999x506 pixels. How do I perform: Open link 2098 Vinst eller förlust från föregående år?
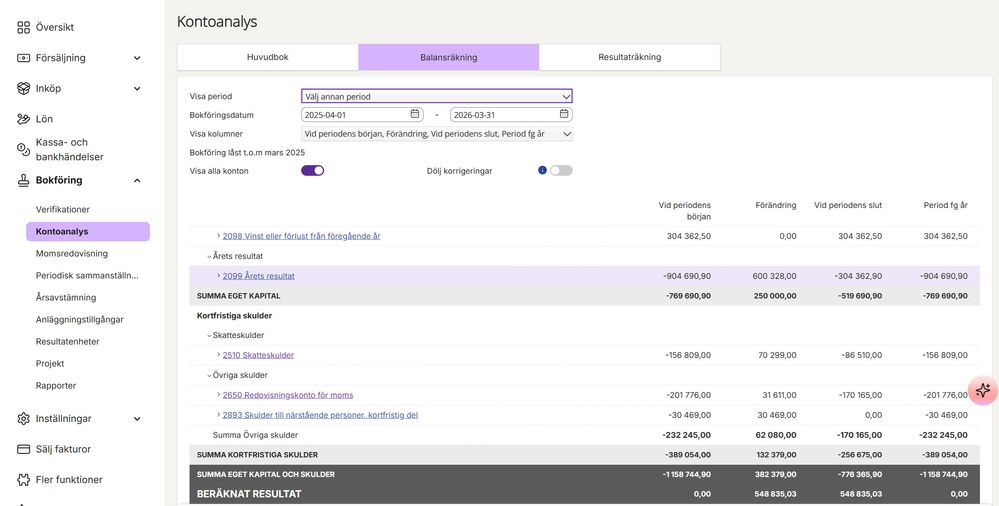pos(301,236)
